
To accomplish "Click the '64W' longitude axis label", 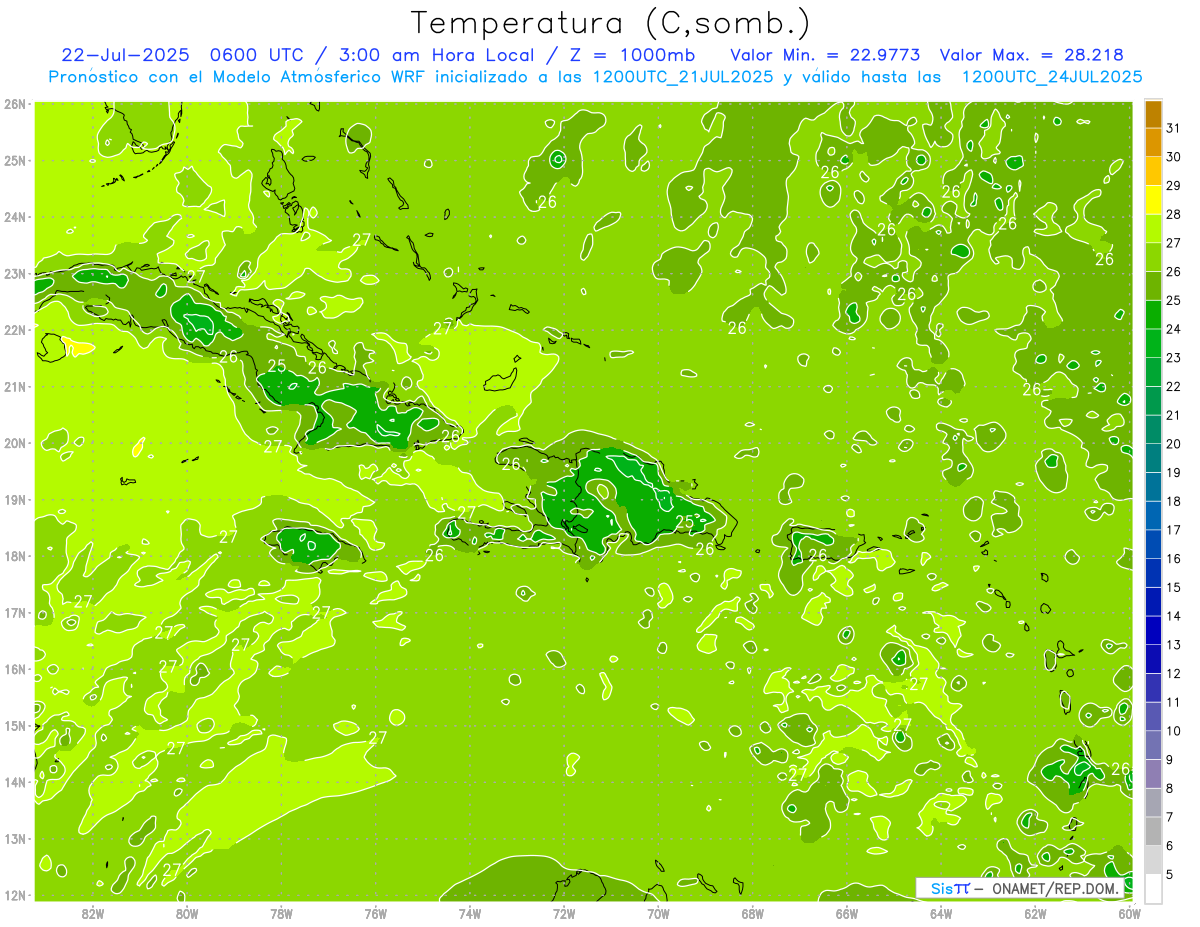I will (x=941, y=913).
